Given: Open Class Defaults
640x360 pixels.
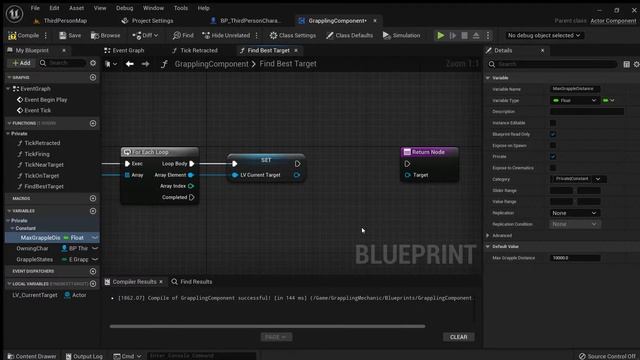Looking at the screenshot, I should (x=349, y=36).
